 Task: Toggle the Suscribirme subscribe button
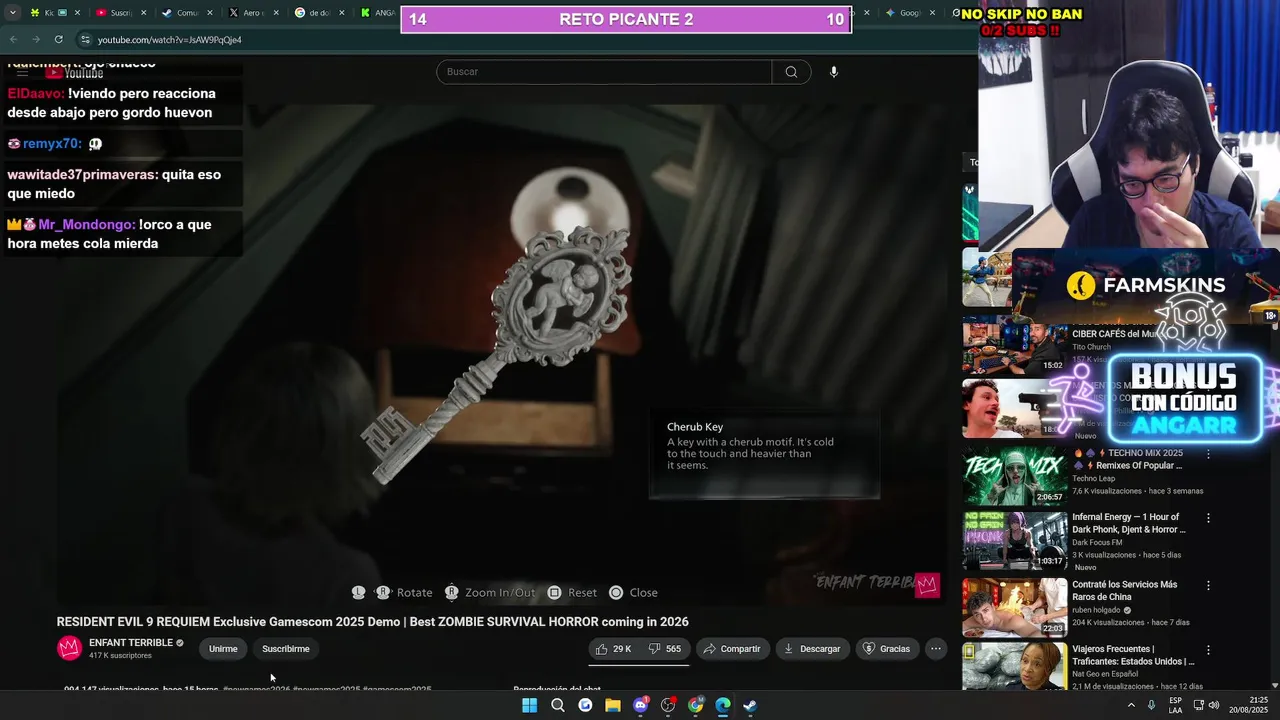(286, 649)
